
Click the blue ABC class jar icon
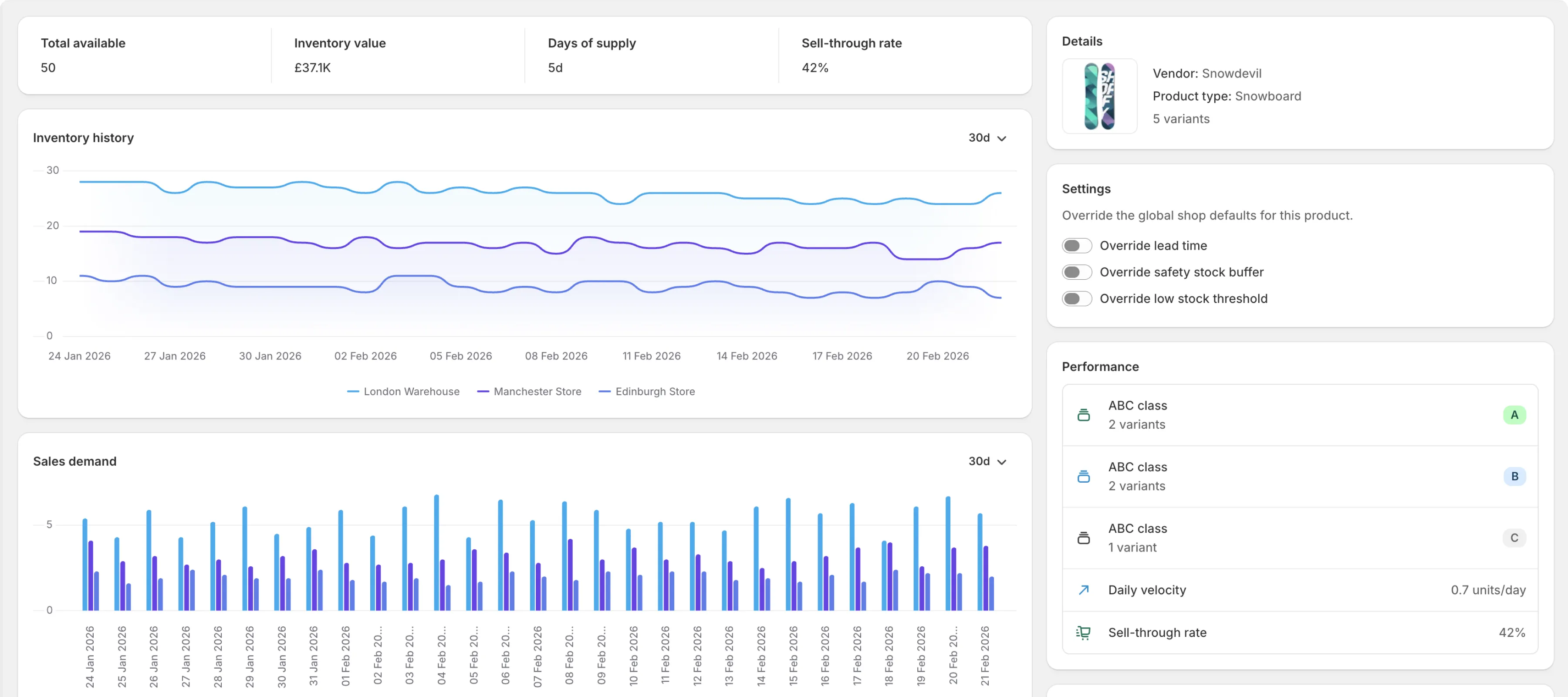[x=1084, y=476]
